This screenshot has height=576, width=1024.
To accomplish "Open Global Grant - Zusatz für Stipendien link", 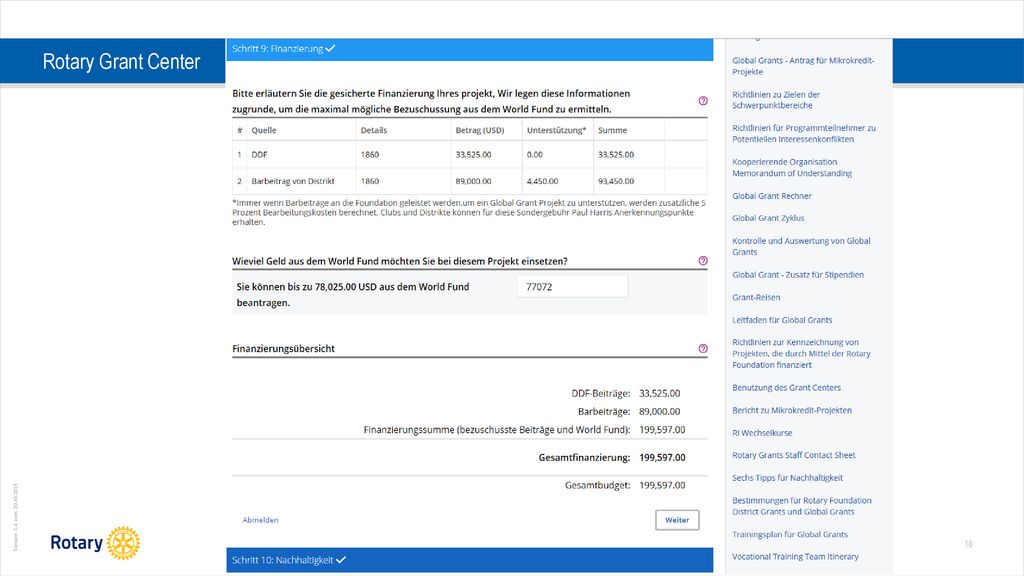I will (797, 275).
